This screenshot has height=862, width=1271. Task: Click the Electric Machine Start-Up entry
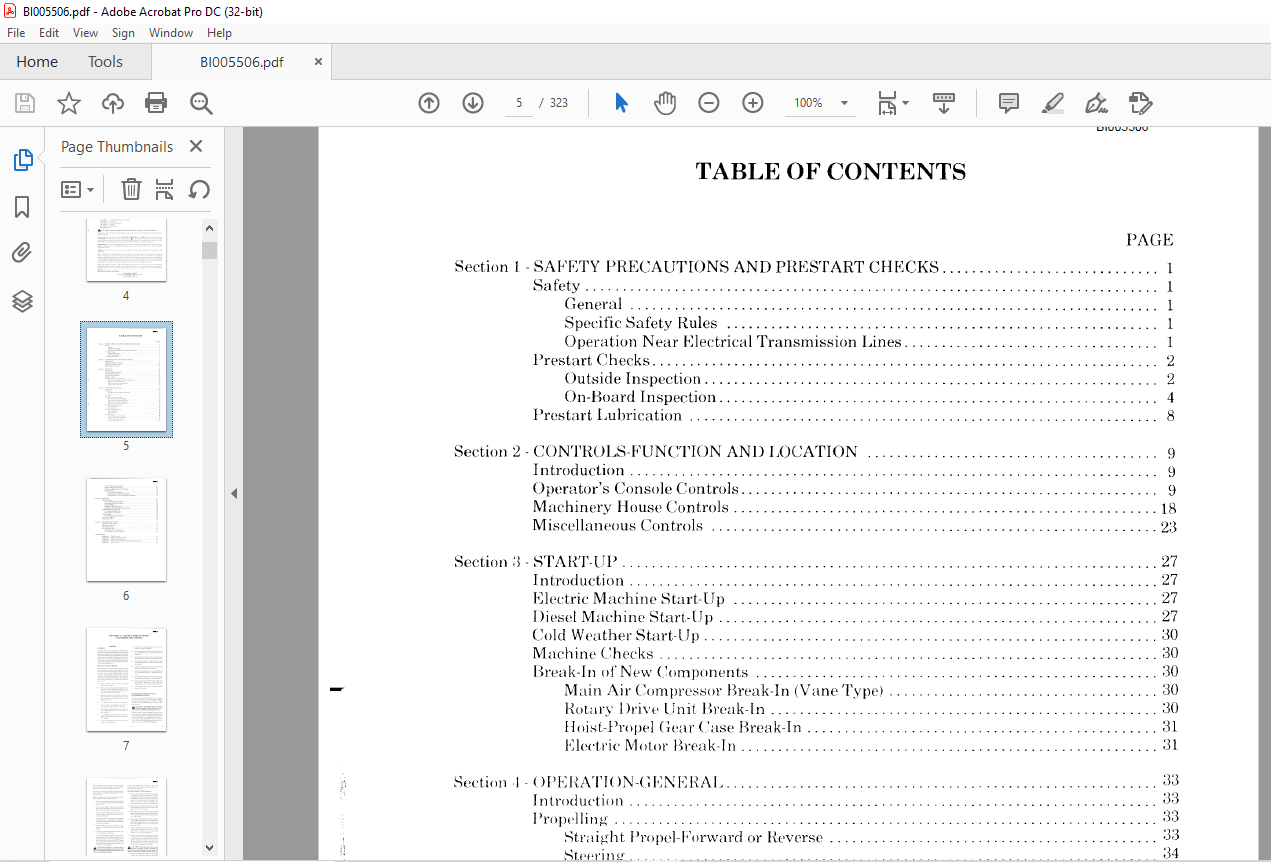(629, 599)
